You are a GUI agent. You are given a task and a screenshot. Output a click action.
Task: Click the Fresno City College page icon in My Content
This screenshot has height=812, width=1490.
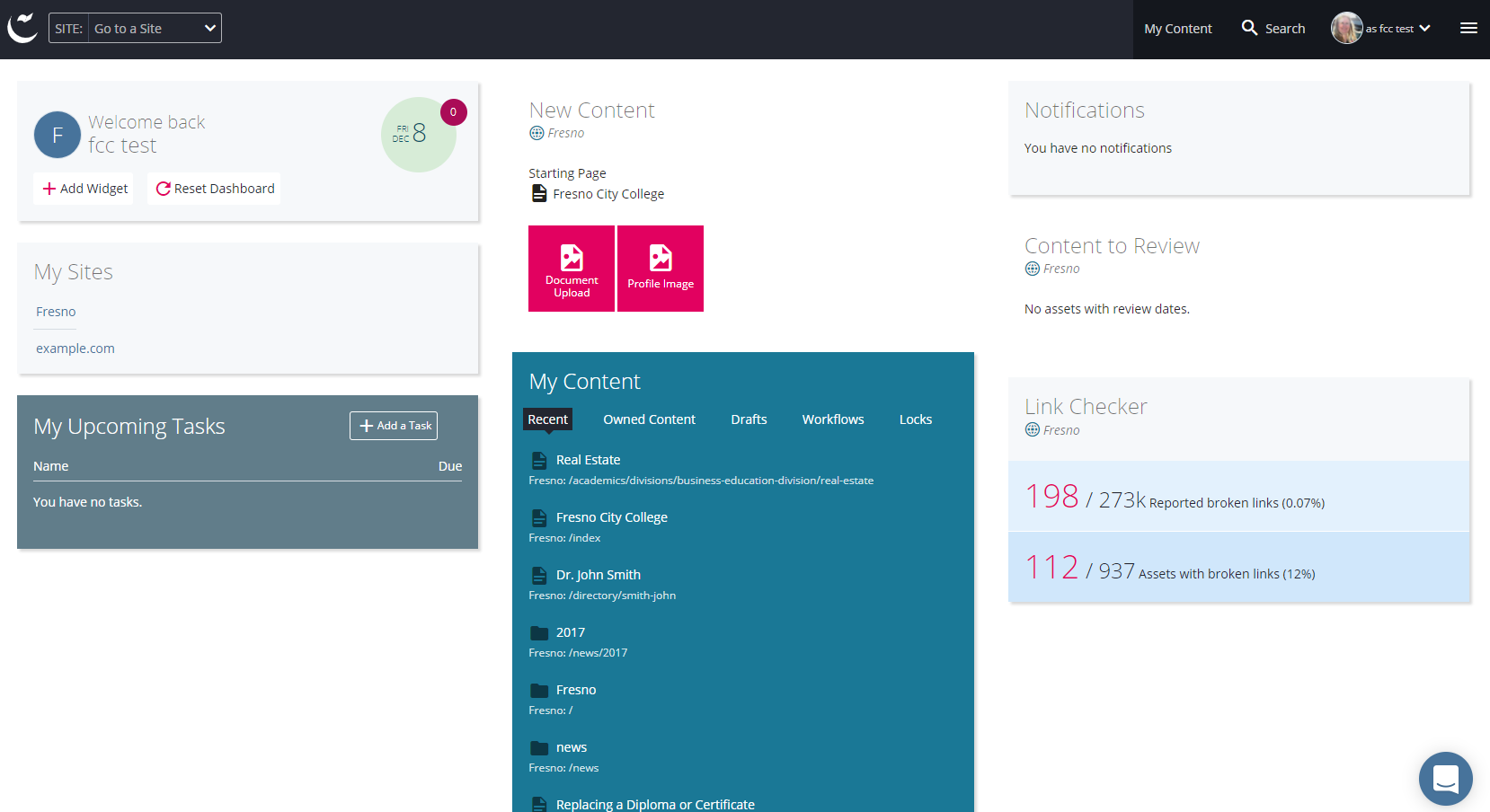(539, 518)
